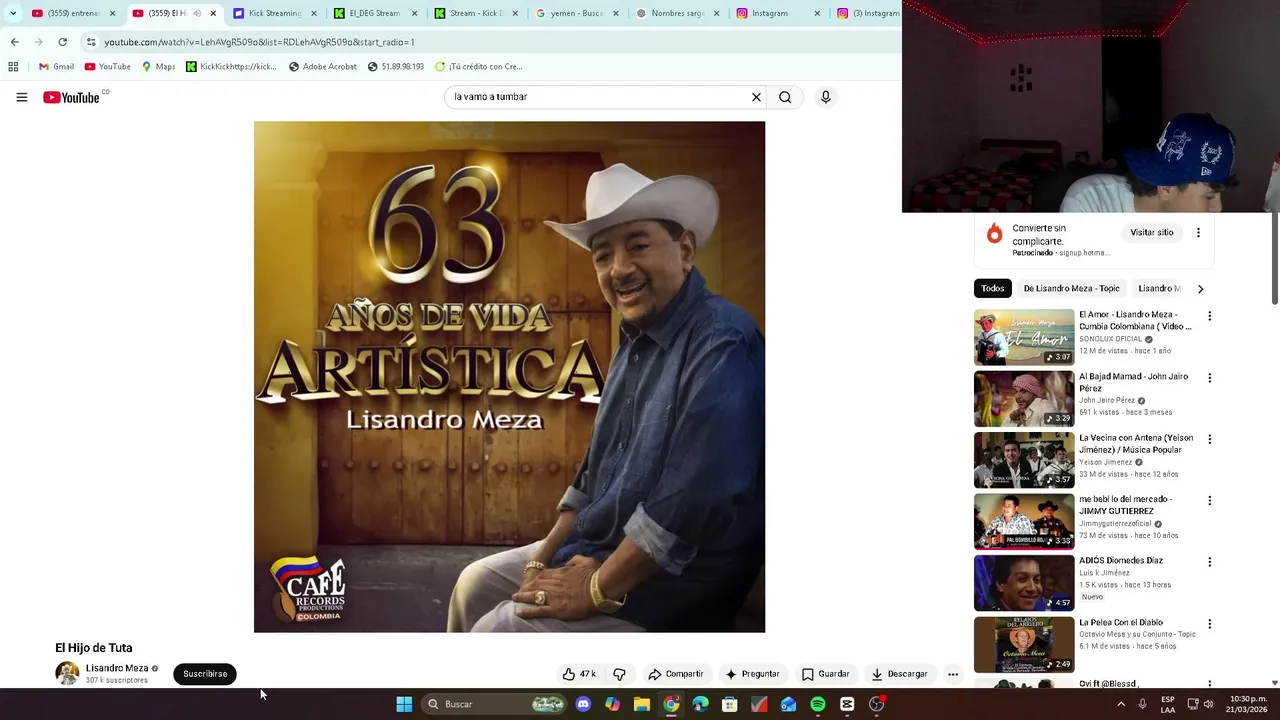Open Lisandro Meza channel avatar

coord(67,673)
